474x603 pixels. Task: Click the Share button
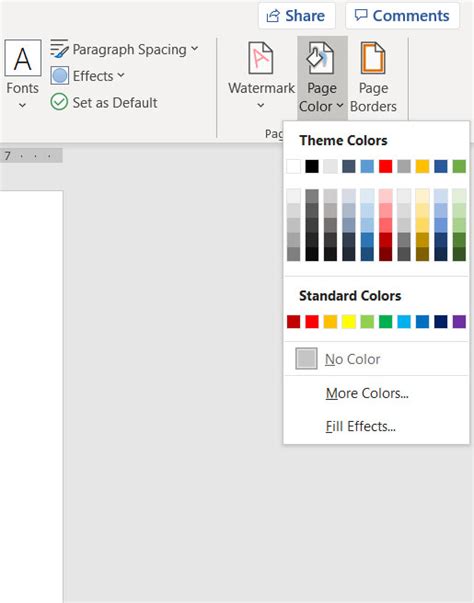pyautogui.click(x=296, y=16)
